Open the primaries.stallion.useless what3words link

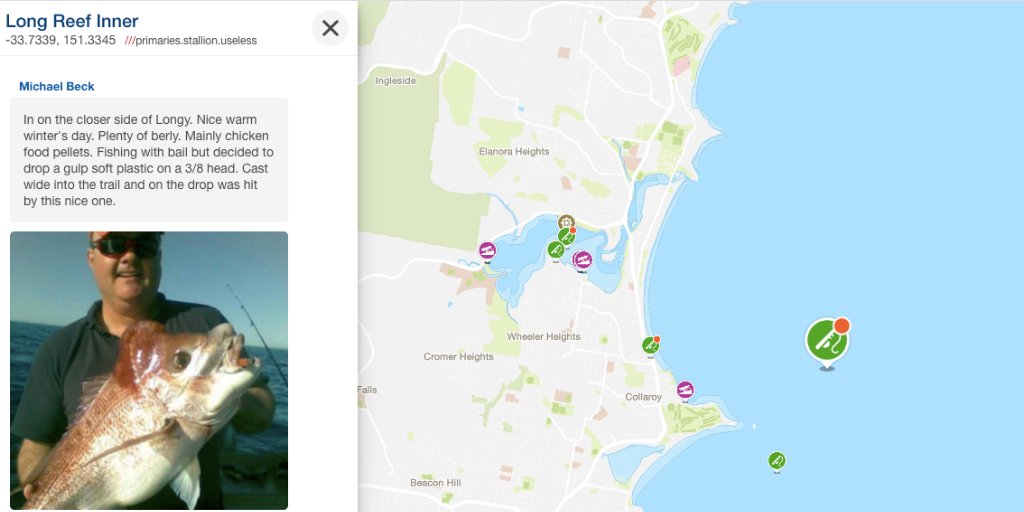(191, 40)
